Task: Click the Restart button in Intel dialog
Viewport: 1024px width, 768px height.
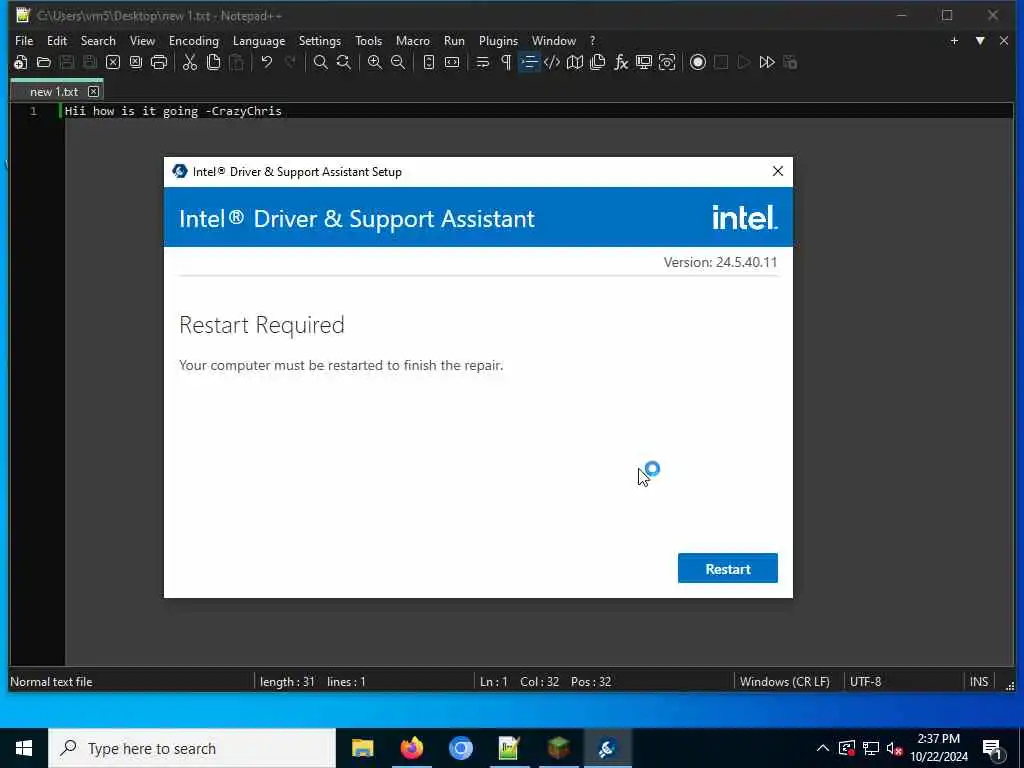Action: pos(728,568)
